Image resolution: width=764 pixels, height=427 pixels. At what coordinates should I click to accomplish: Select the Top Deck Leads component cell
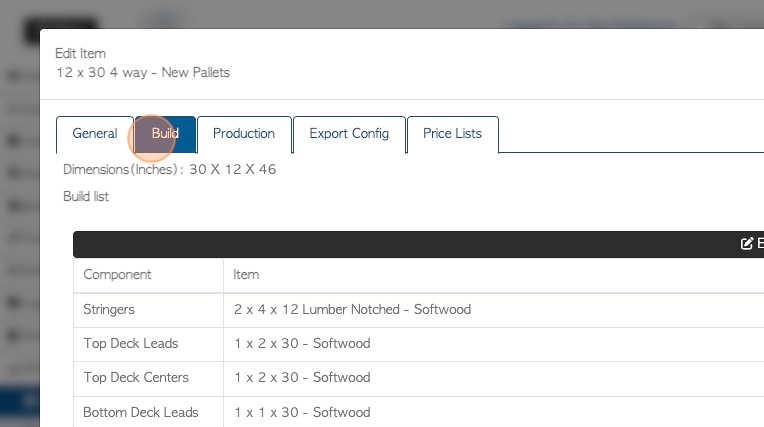tap(148, 344)
